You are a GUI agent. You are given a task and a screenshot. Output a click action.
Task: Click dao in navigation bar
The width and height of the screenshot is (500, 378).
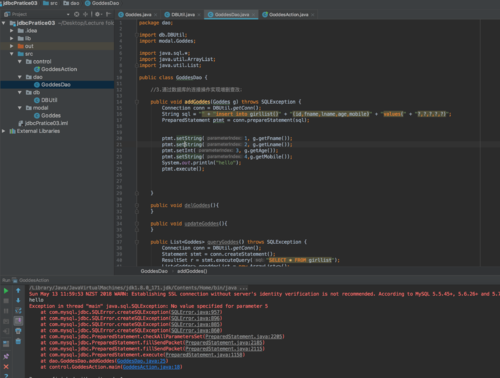71,3
